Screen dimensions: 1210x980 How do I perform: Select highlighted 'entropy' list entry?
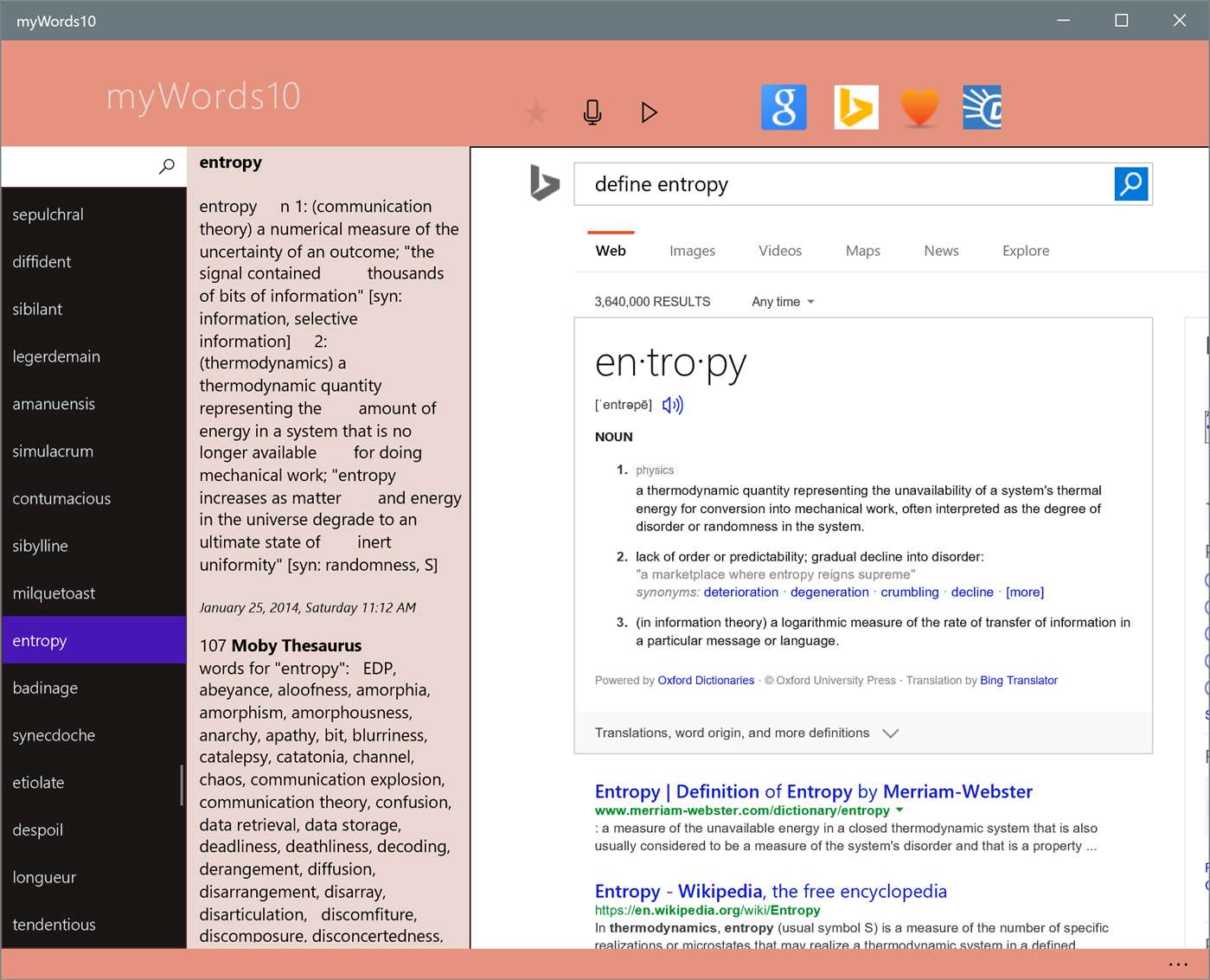pos(93,640)
